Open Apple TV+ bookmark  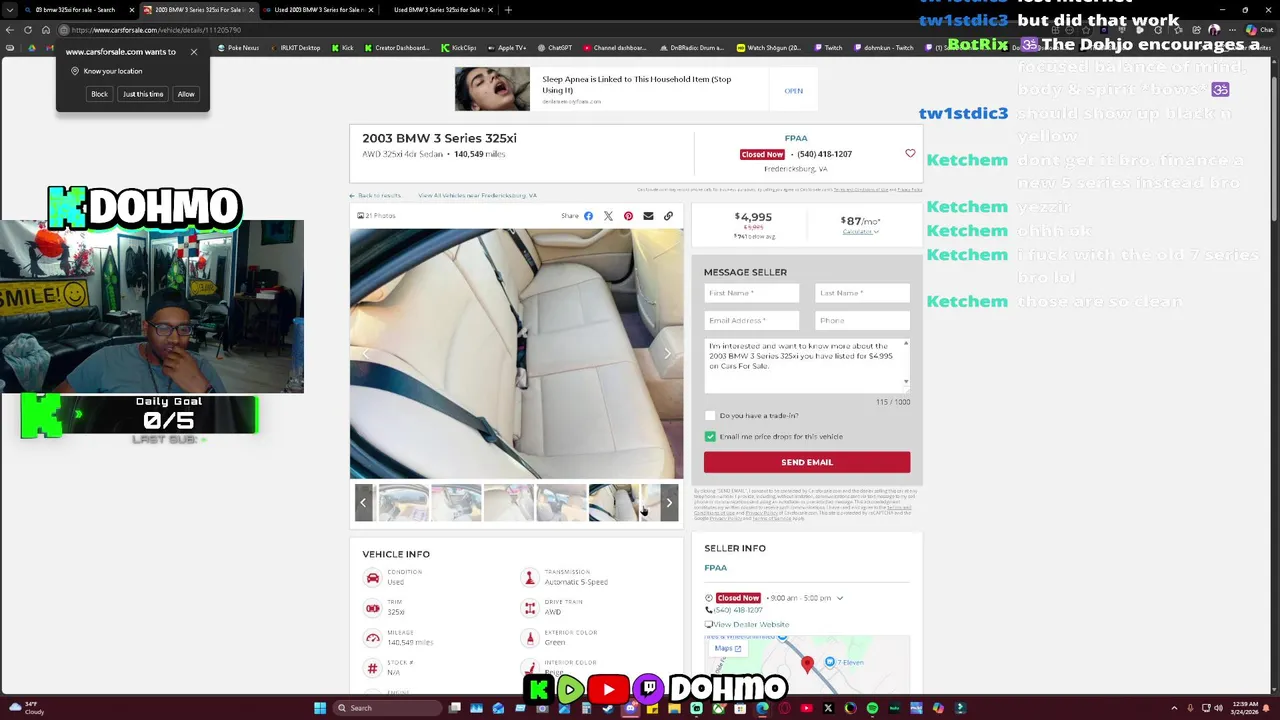tap(507, 47)
